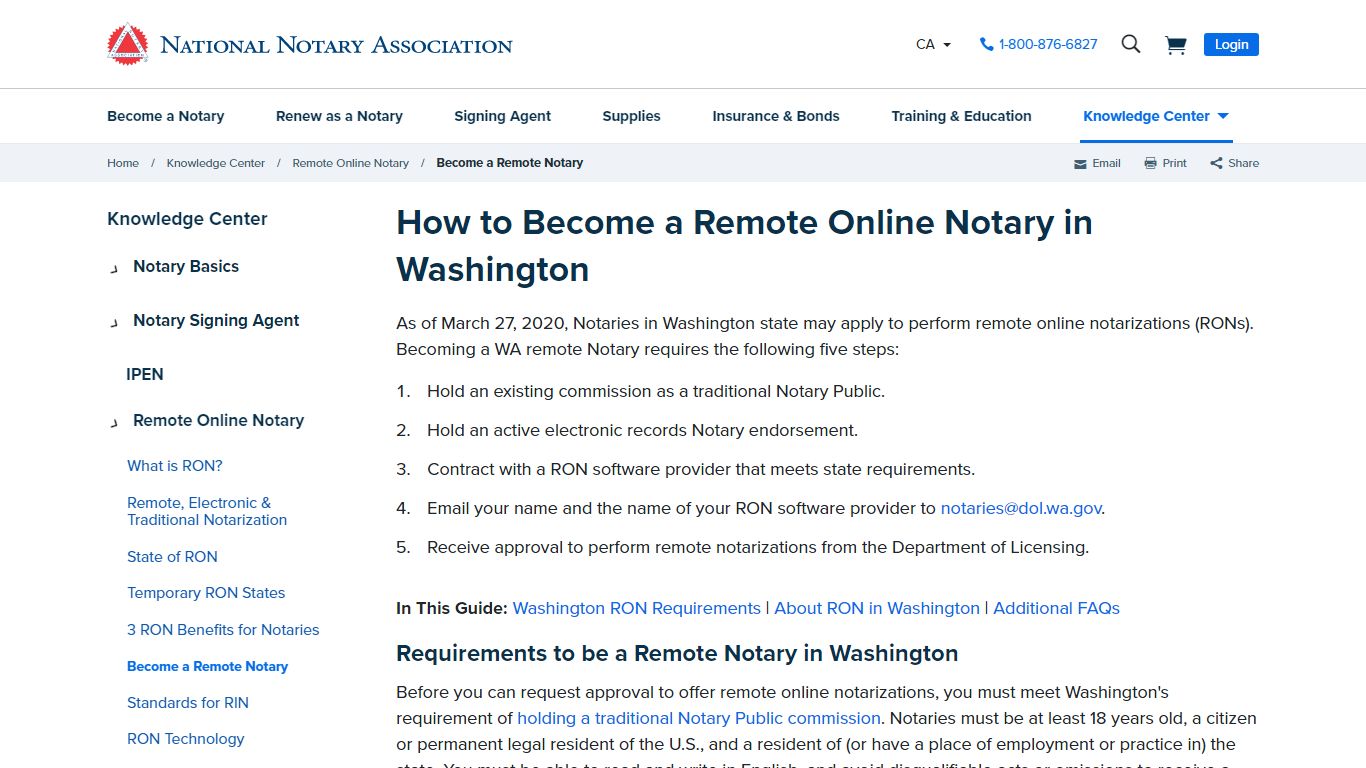The height and width of the screenshot is (768, 1366).
Task: Expand the Notary Basics section arrow
Action: click(114, 268)
